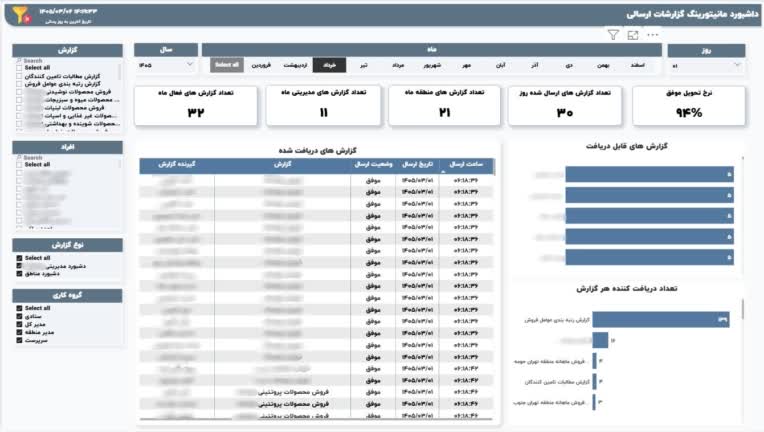
Task: Check گزارش رتبه بندی عوامل فروش in slicer
Action: click(x=19, y=84)
